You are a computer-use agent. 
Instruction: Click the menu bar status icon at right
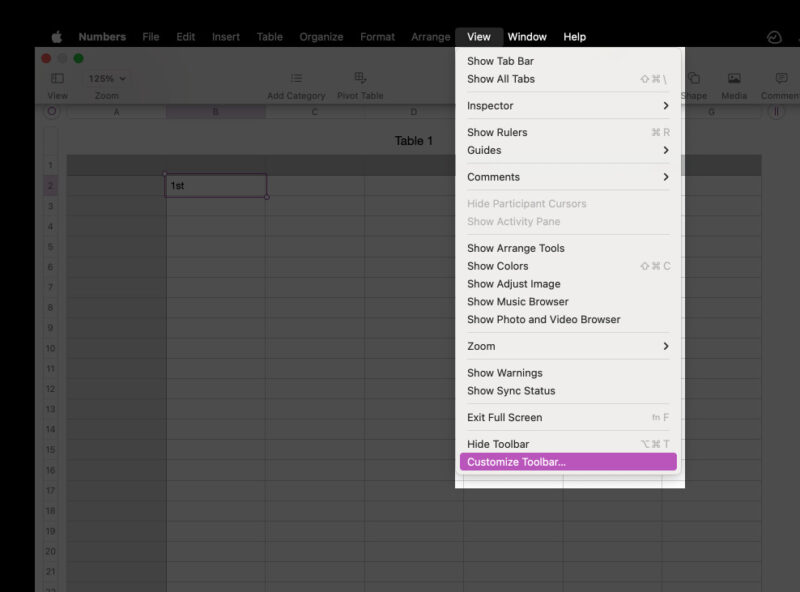(774, 37)
